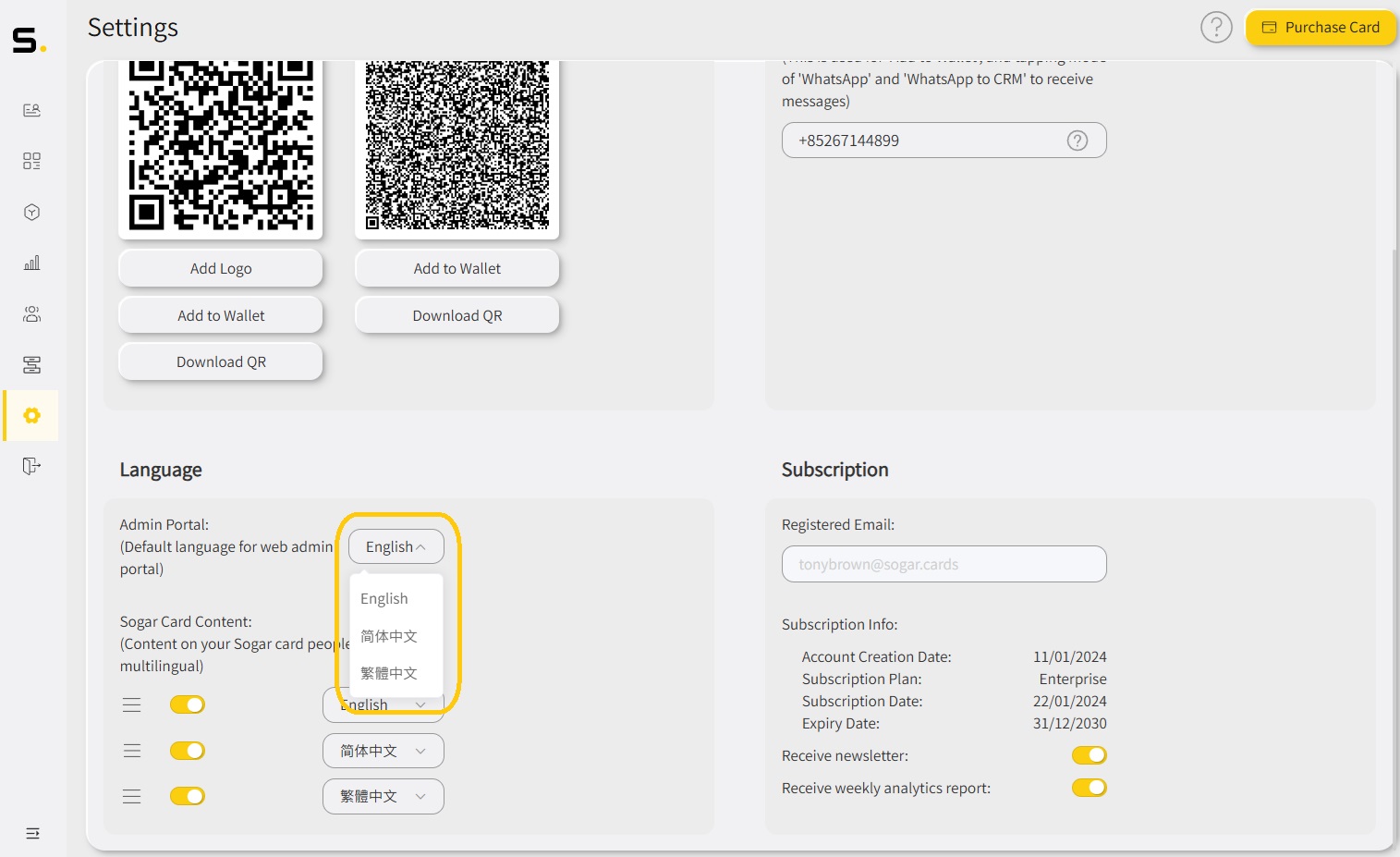The width and height of the screenshot is (1400, 857).
Task: Click the Admin Portal label
Action: 164,524
